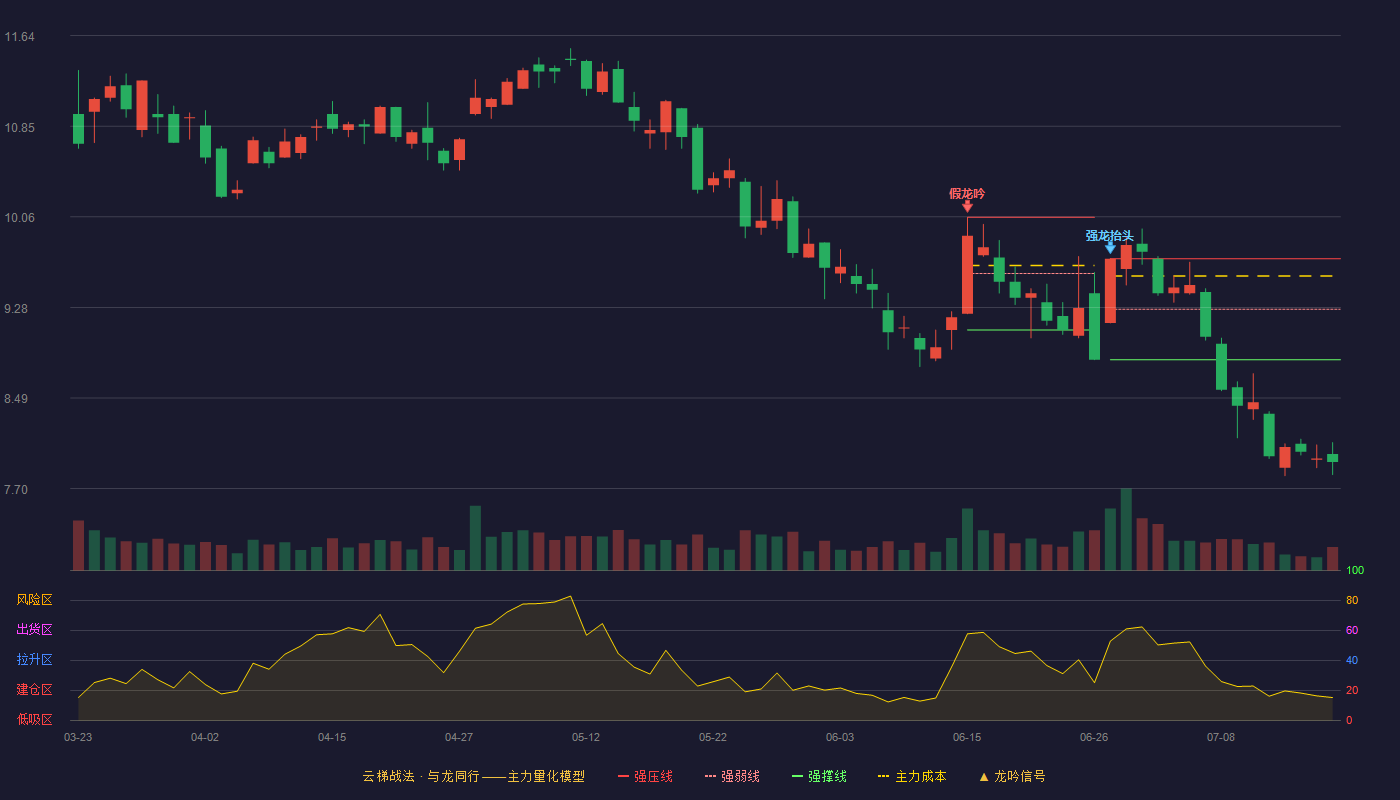
Task: Click the red 强压线 legend line icon
Action: (624, 776)
